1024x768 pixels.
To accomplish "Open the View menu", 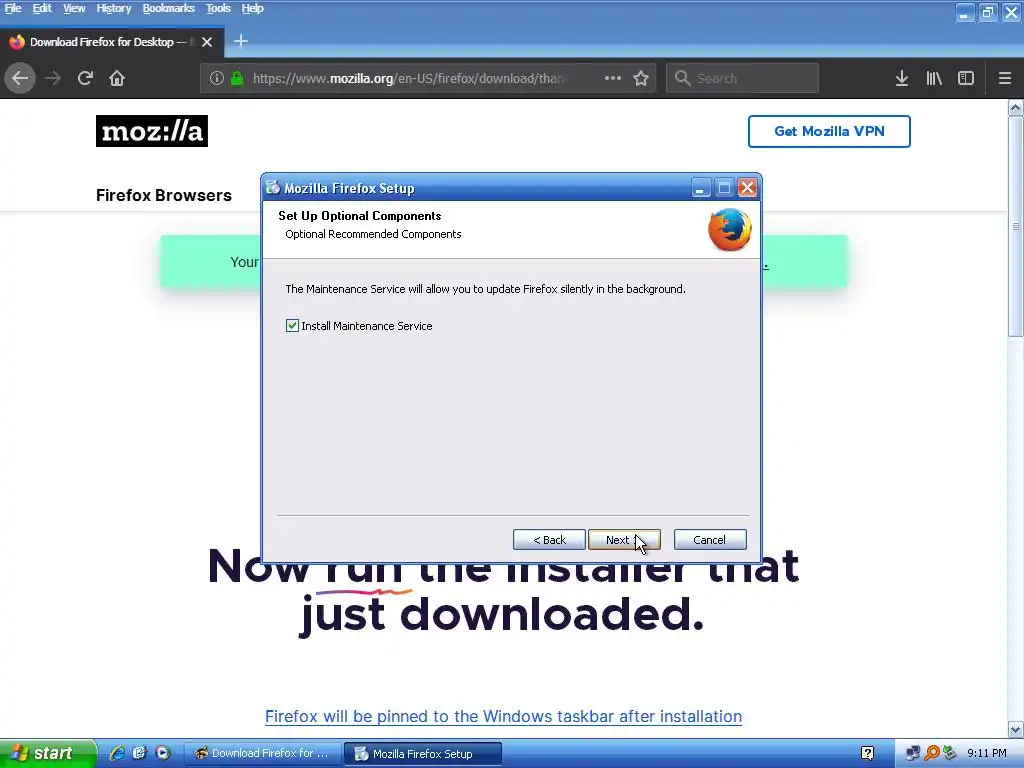I will click(x=74, y=8).
